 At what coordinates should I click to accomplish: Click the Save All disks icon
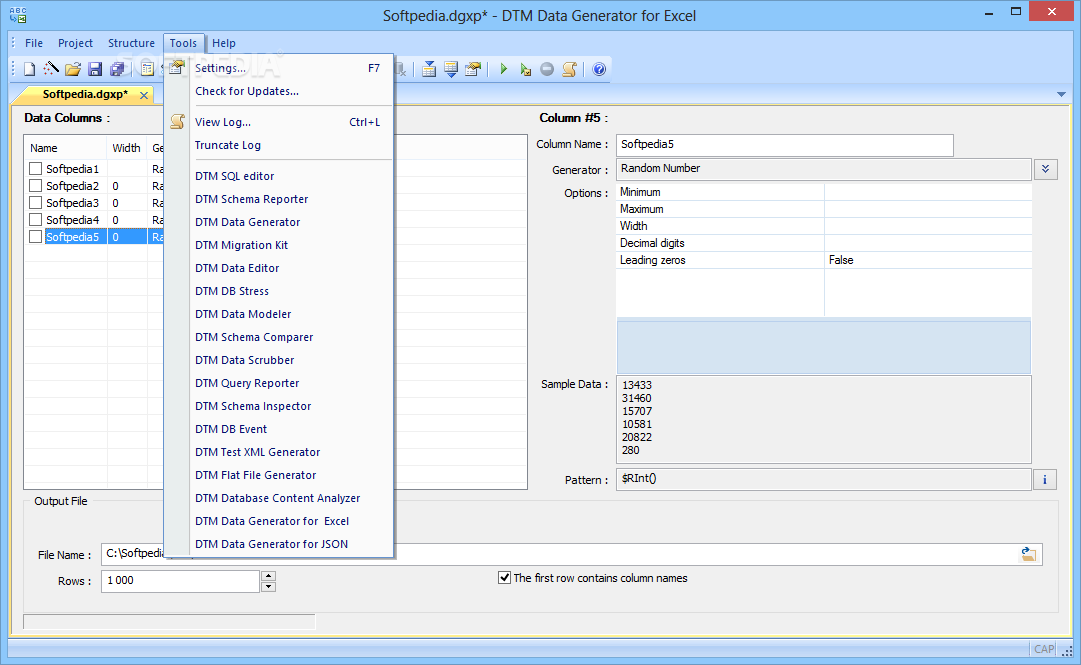[117, 69]
